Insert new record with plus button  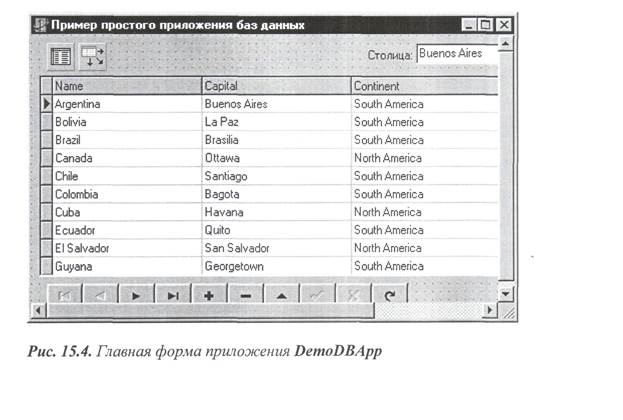pyautogui.click(x=209, y=295)
